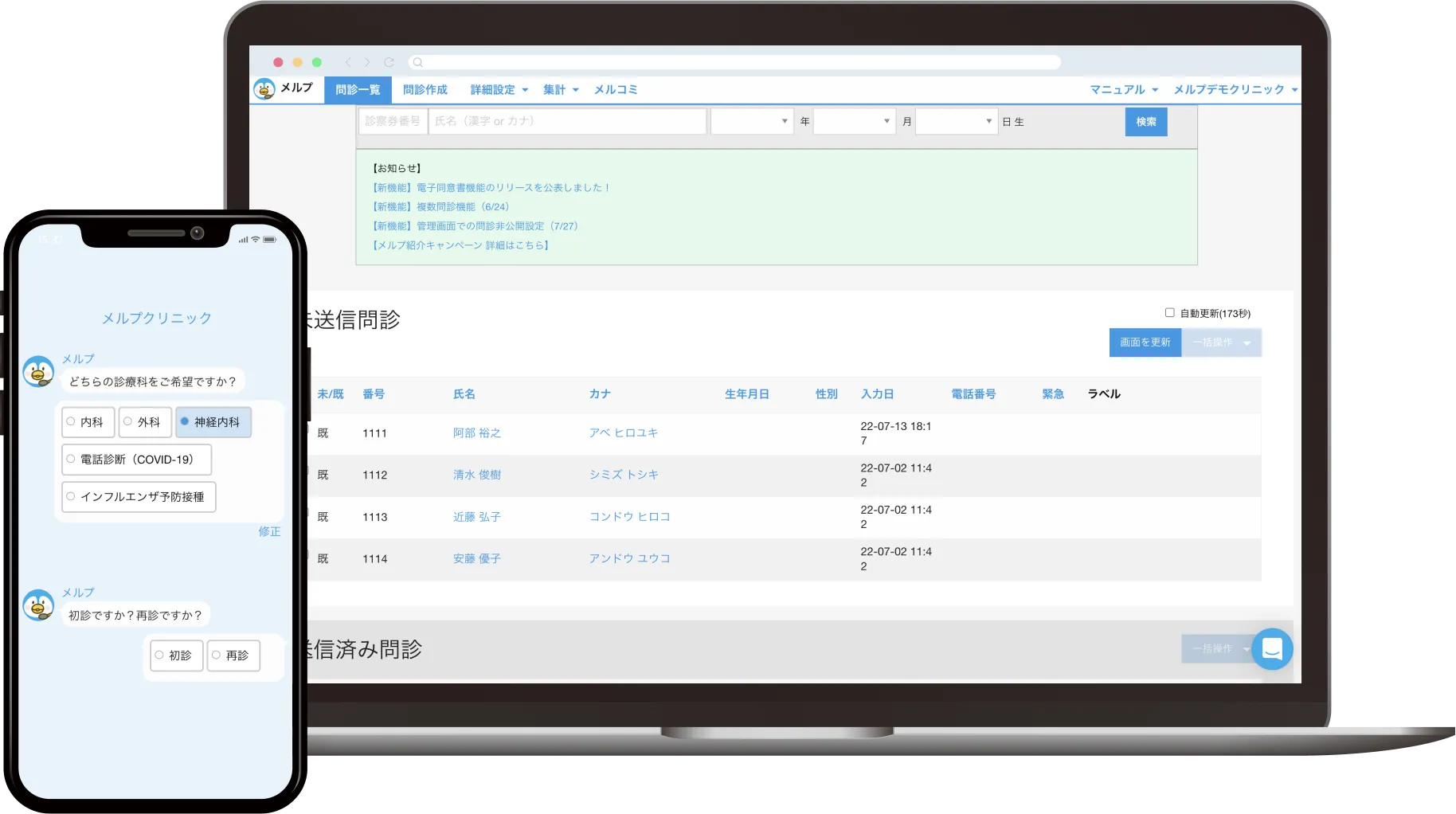Switch to the 問診作成 tab

425,90
